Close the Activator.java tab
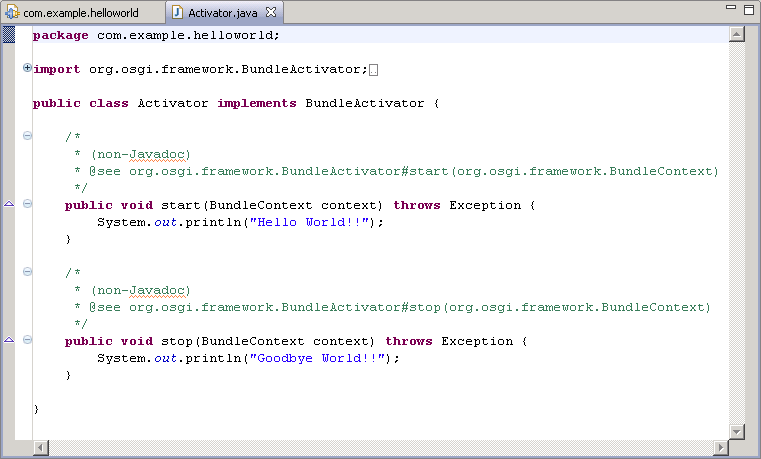The width and height of the screenshot is (761, 459). coord(271,13)
